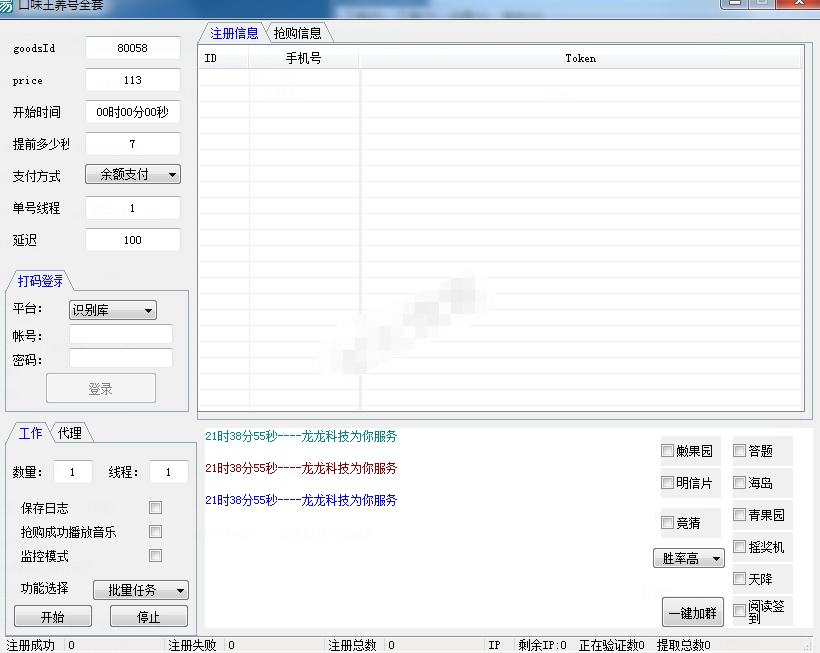Toggle 抢购成功播放音乐 checkbox
The width and height of the screenshot is (820, 653).
pyautogui.click(x=155, y=532)
